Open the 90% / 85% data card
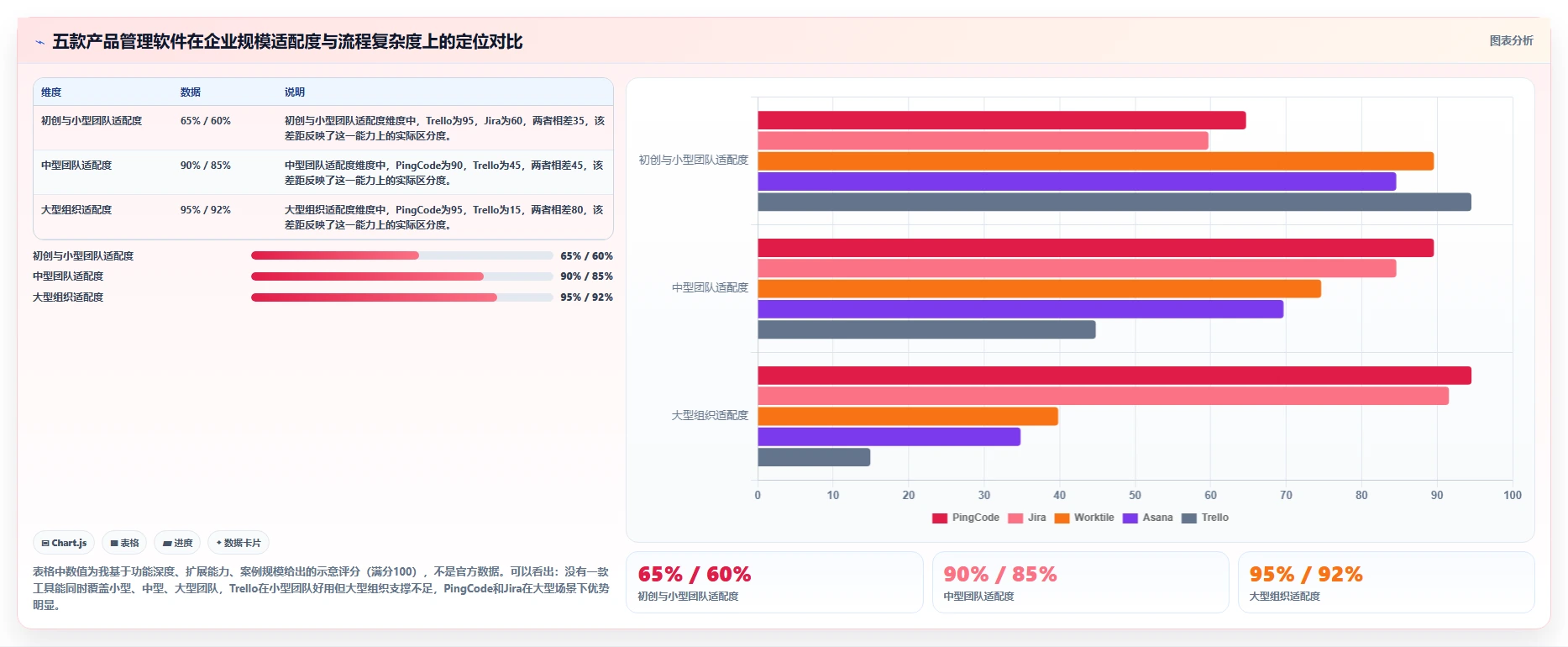This screenshot has height=647, width=1568. 1080,582
